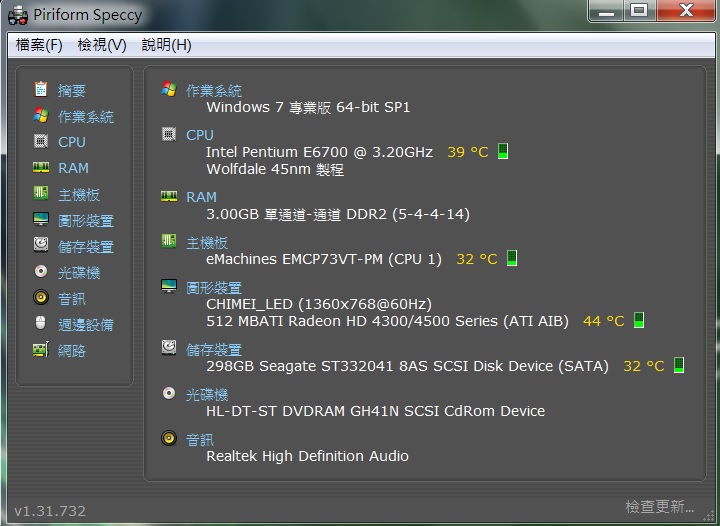Click the 主機板 heading in summary panel
720x526 pixels.
tap(207, 243)
